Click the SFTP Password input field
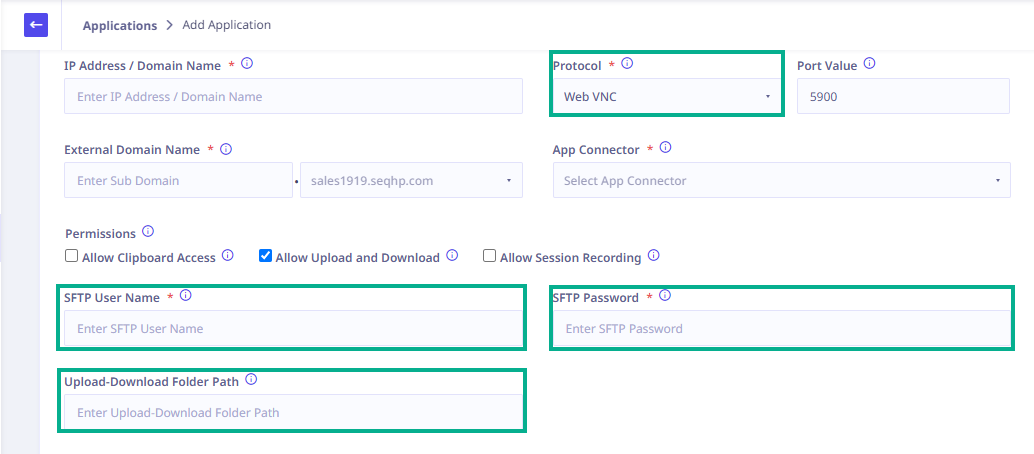 point(781,329)
